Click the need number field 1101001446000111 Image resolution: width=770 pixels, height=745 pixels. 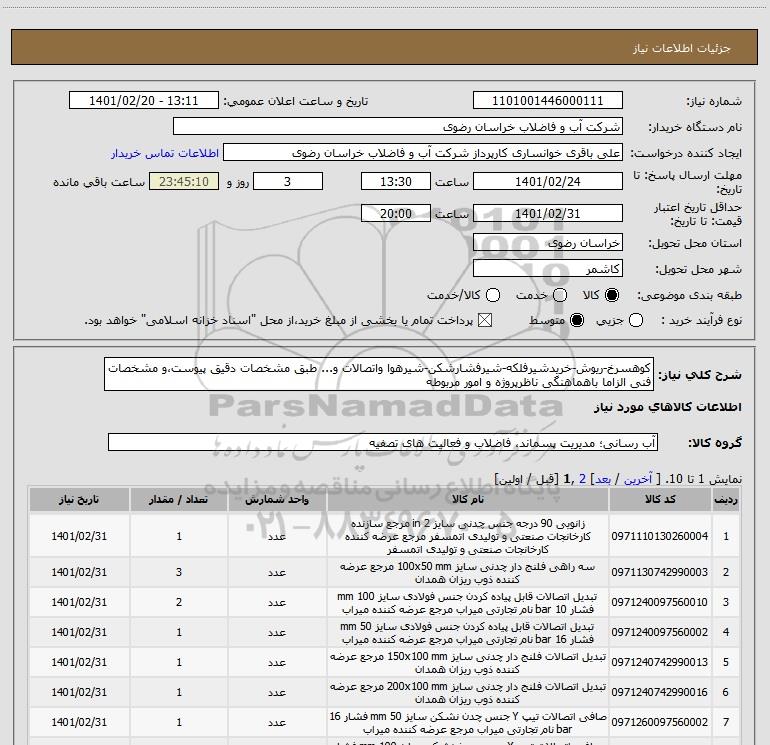pos(548,100)
